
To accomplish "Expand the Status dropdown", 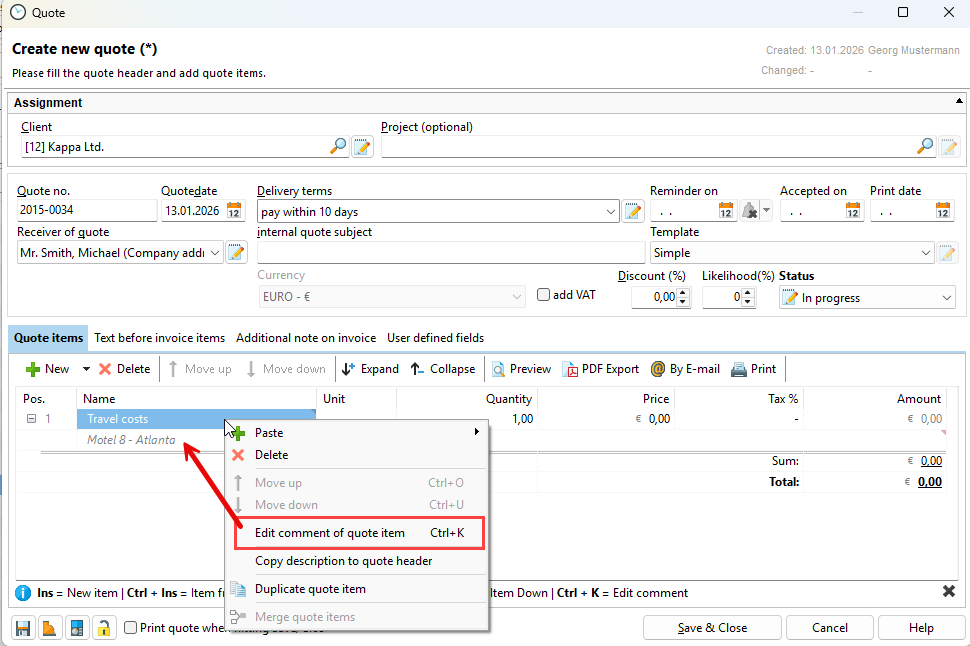I will 946,298.
